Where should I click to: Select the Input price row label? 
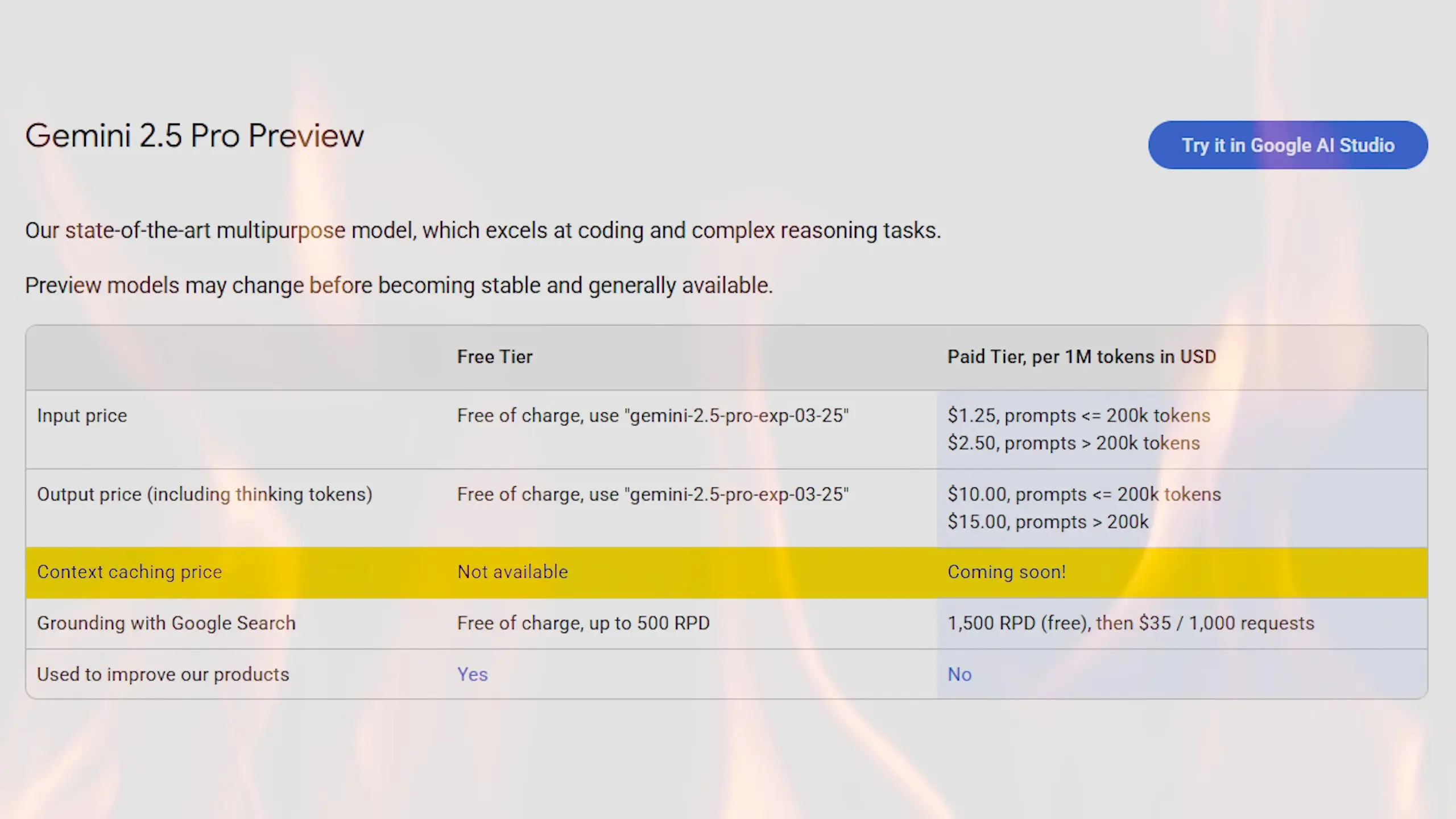[82, 416]
